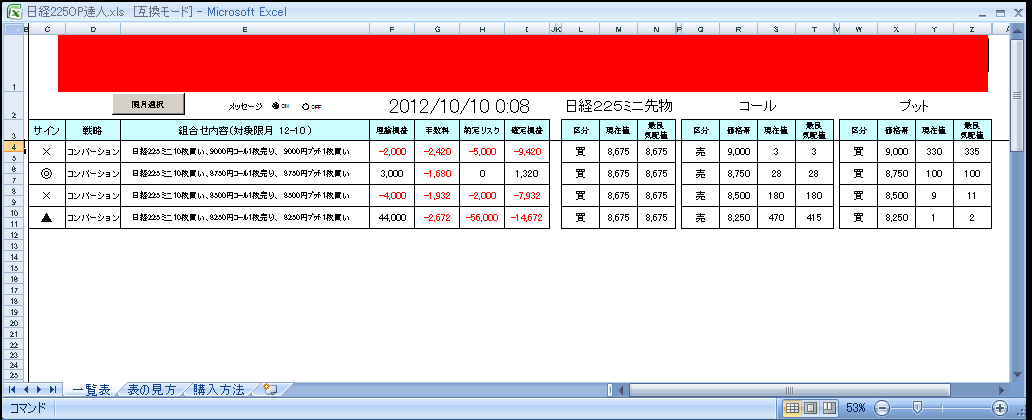Click horizontal scrollbar right arrow

tap(1002, 390)
